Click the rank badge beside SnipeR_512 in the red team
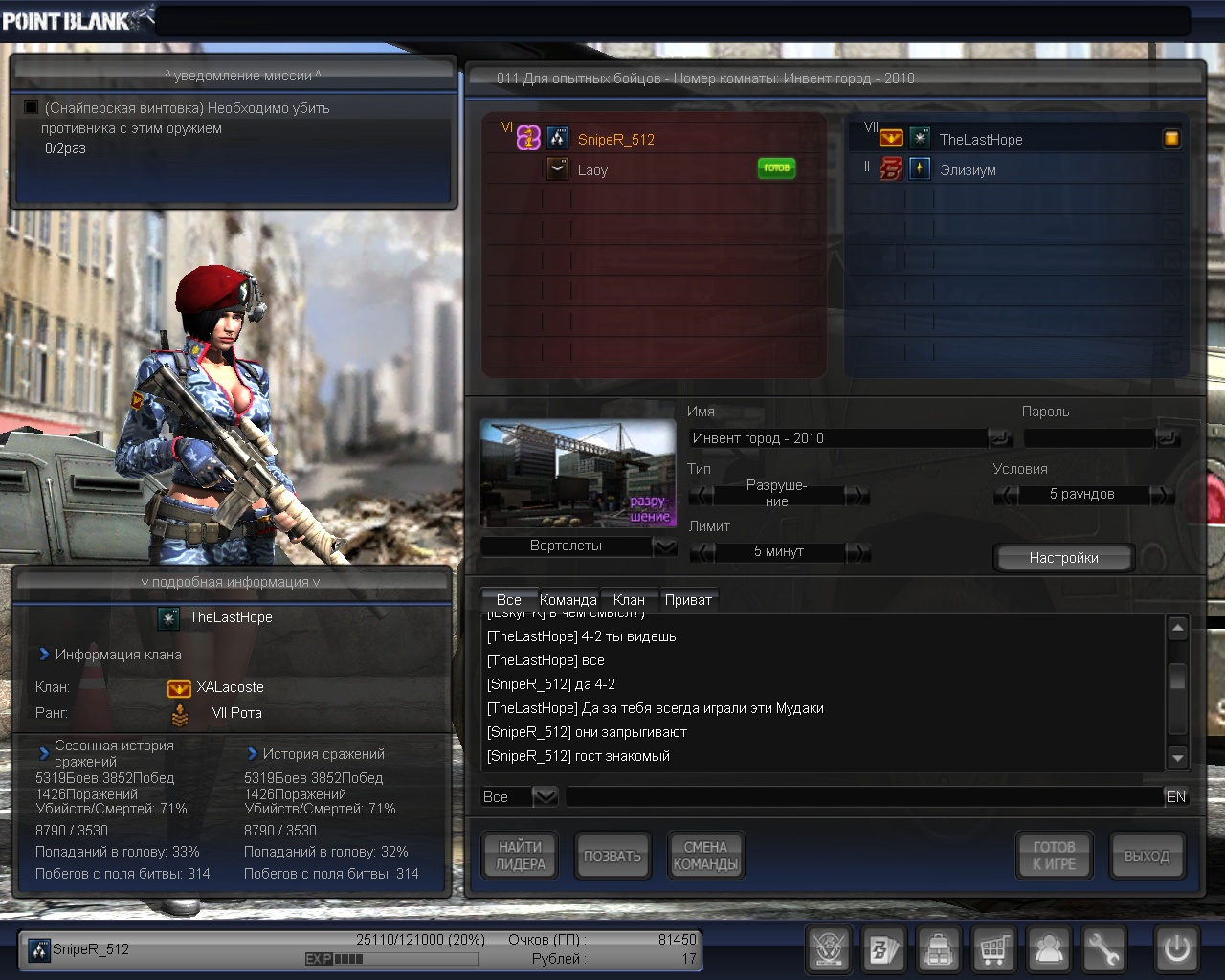Viewport: 1225px width, 980px height. [558, 139]
